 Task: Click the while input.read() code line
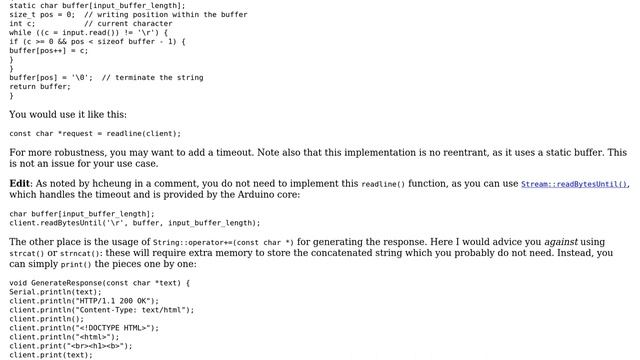pyautogui.click(x=89, y=33)
